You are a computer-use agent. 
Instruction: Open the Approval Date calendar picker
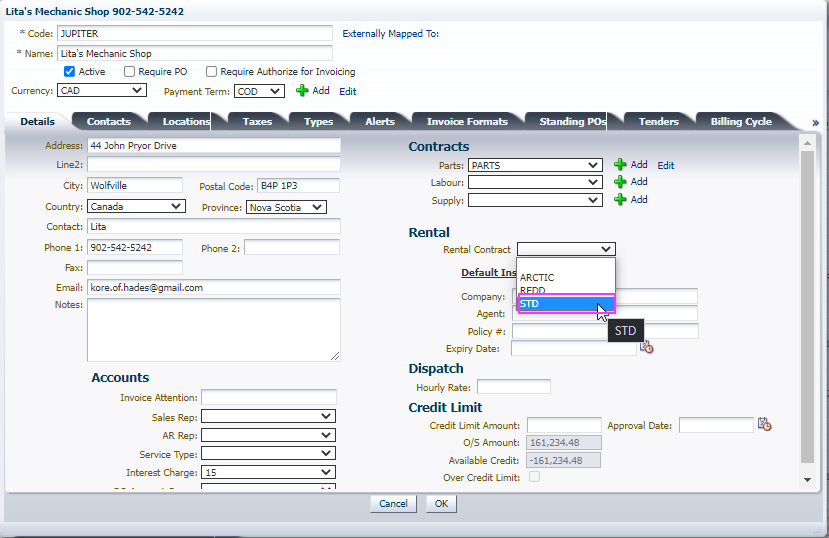(x=764, y=424)
